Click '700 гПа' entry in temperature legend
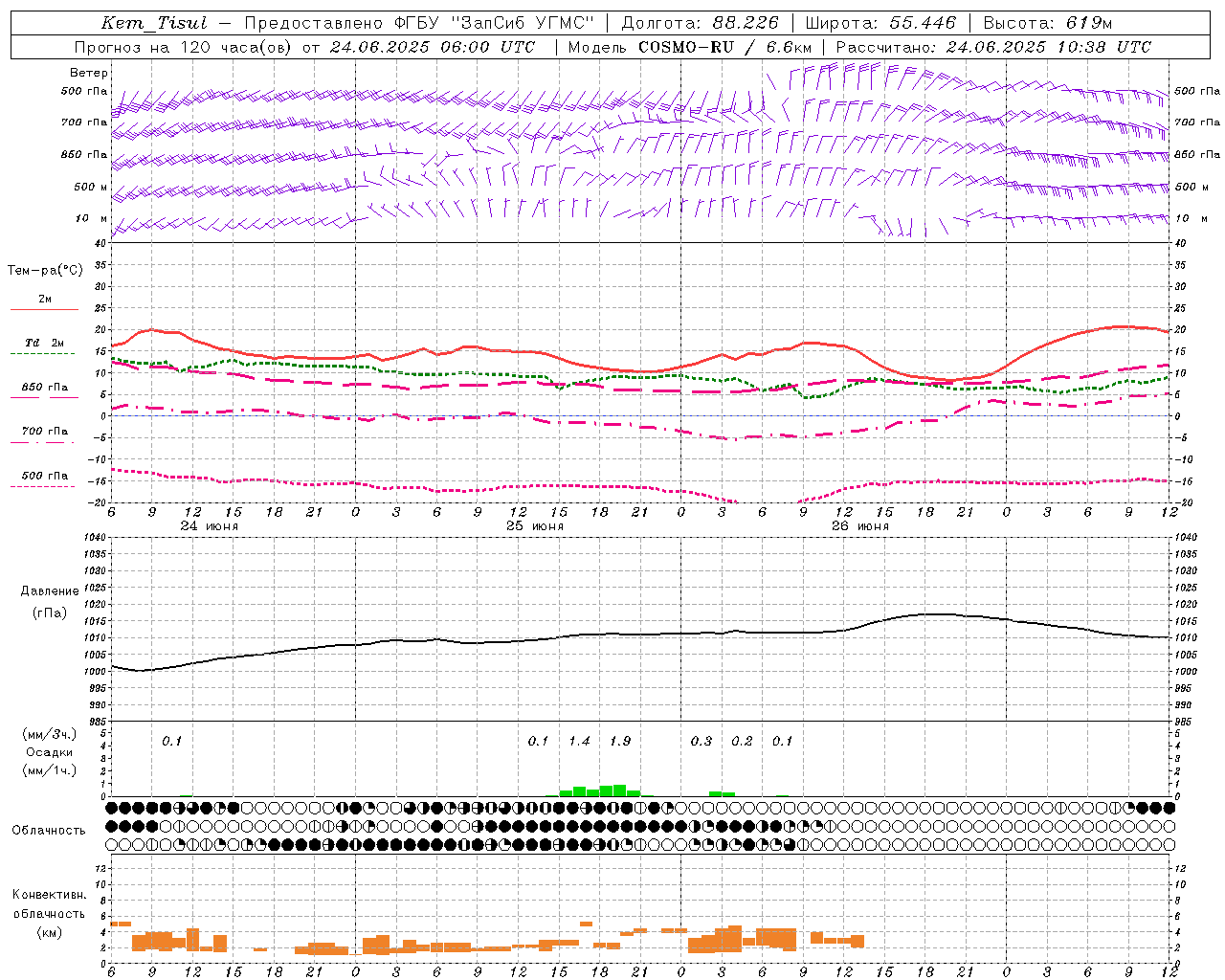1225x980 pixels. point(45,432)
